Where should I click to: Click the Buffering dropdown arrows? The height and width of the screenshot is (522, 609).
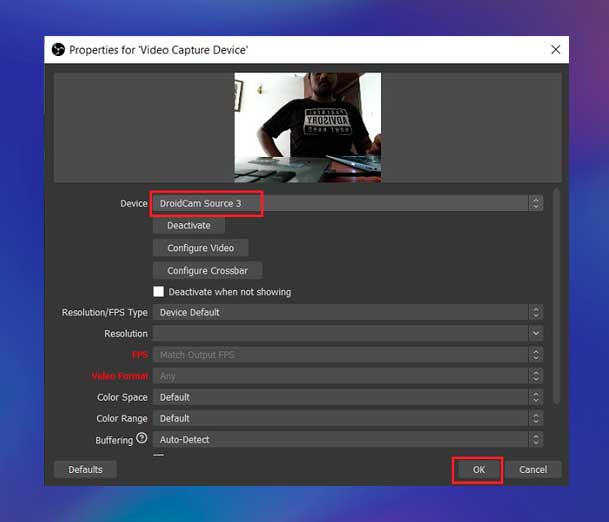pyautogui.click(x=536, y=440)
